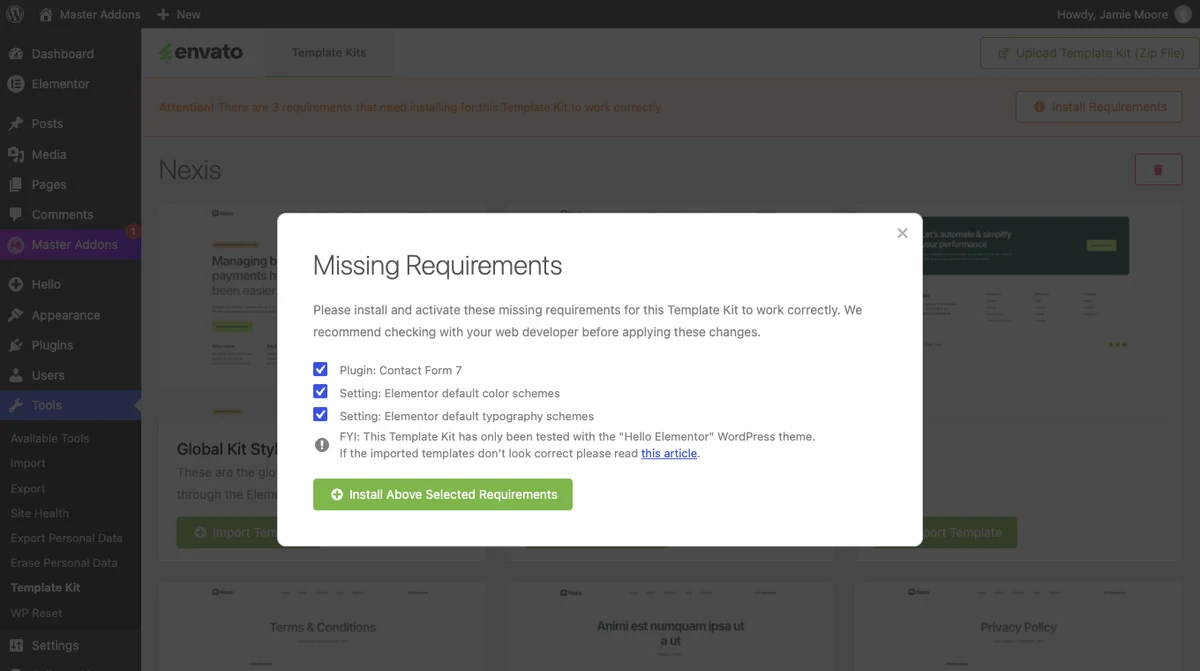This screenshot has height=671, width=1200.
Task: Uncheck Elementor default color schemes setting
Action: pyautogui.click(x=320, y=392)
